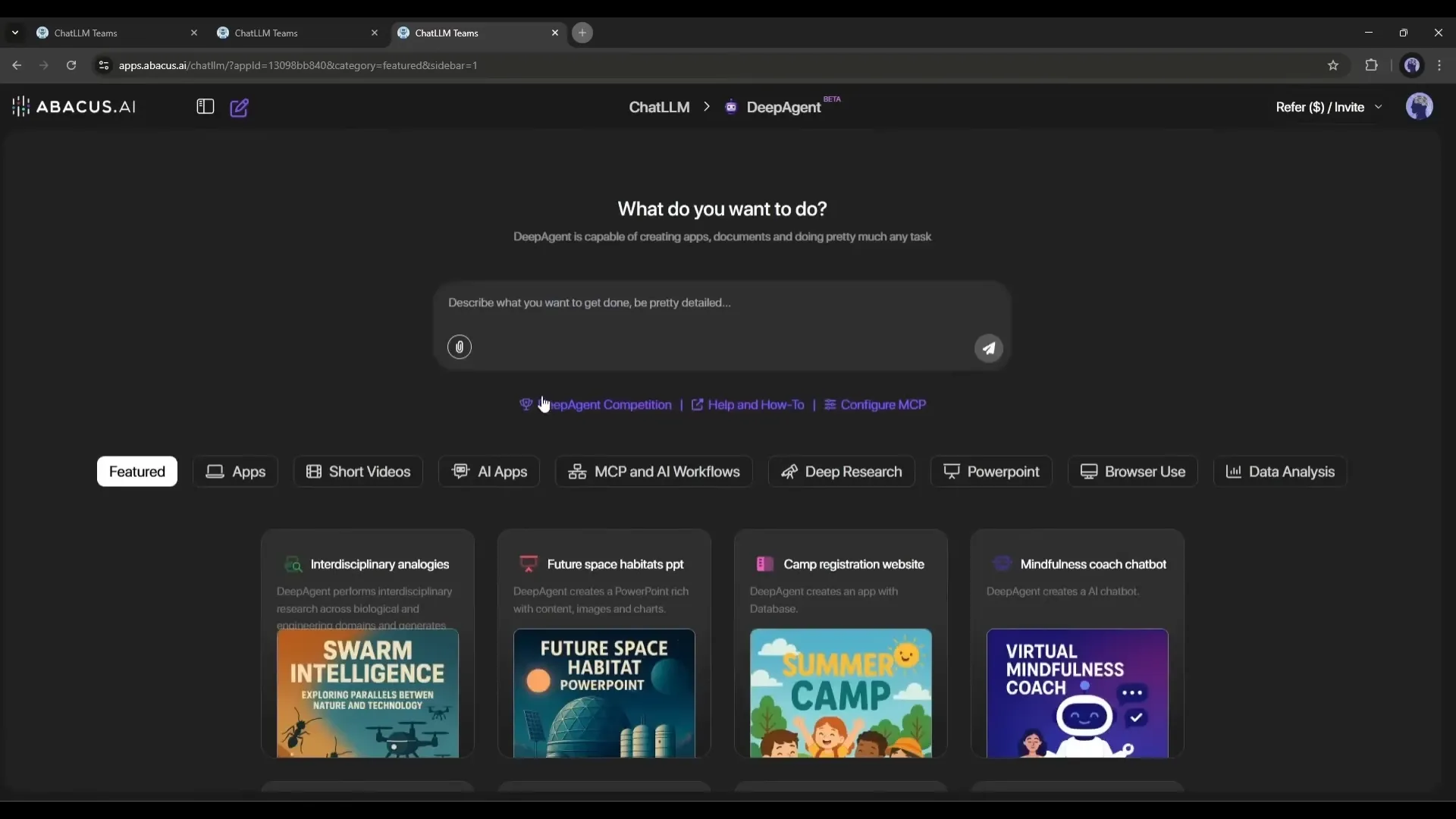1456x819 pixels.
Task: Select the Apps category tab
Action: [x=235, y=472]
